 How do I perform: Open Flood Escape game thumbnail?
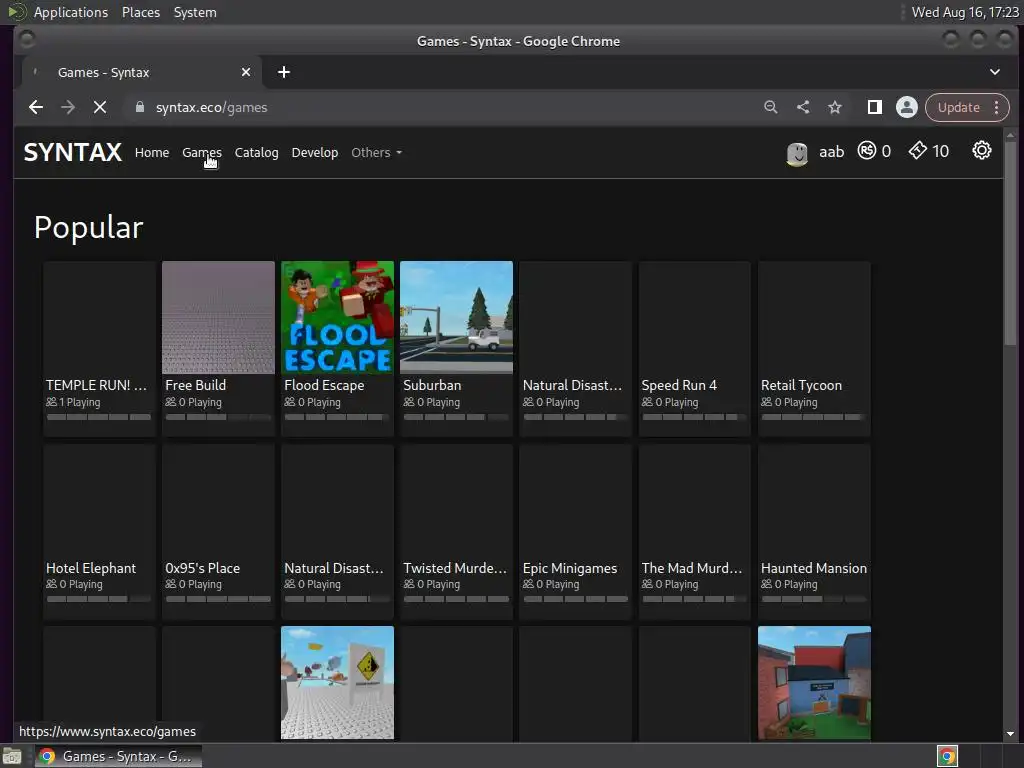[338, 317]
